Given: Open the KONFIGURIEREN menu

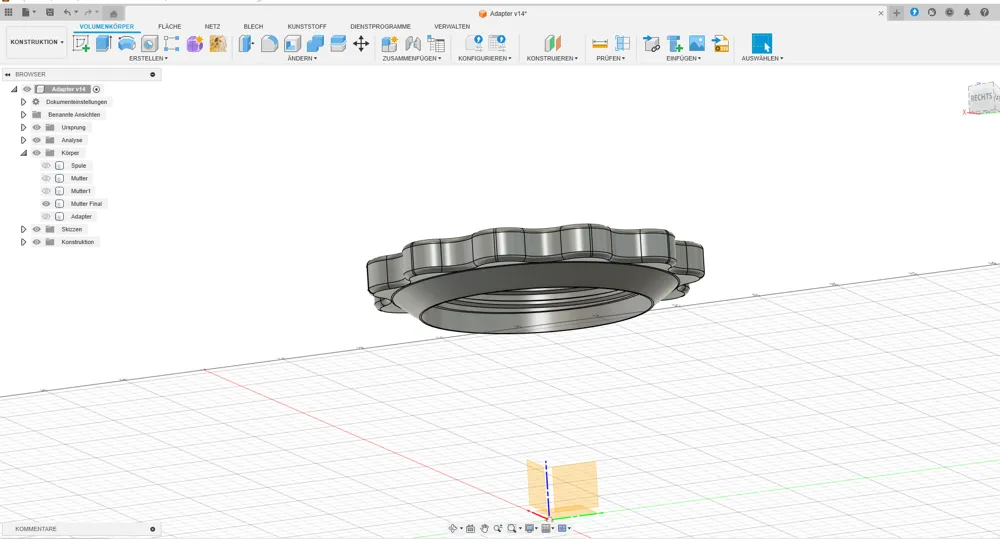Looking at the screenshot, I should click(x=485, y=58).
